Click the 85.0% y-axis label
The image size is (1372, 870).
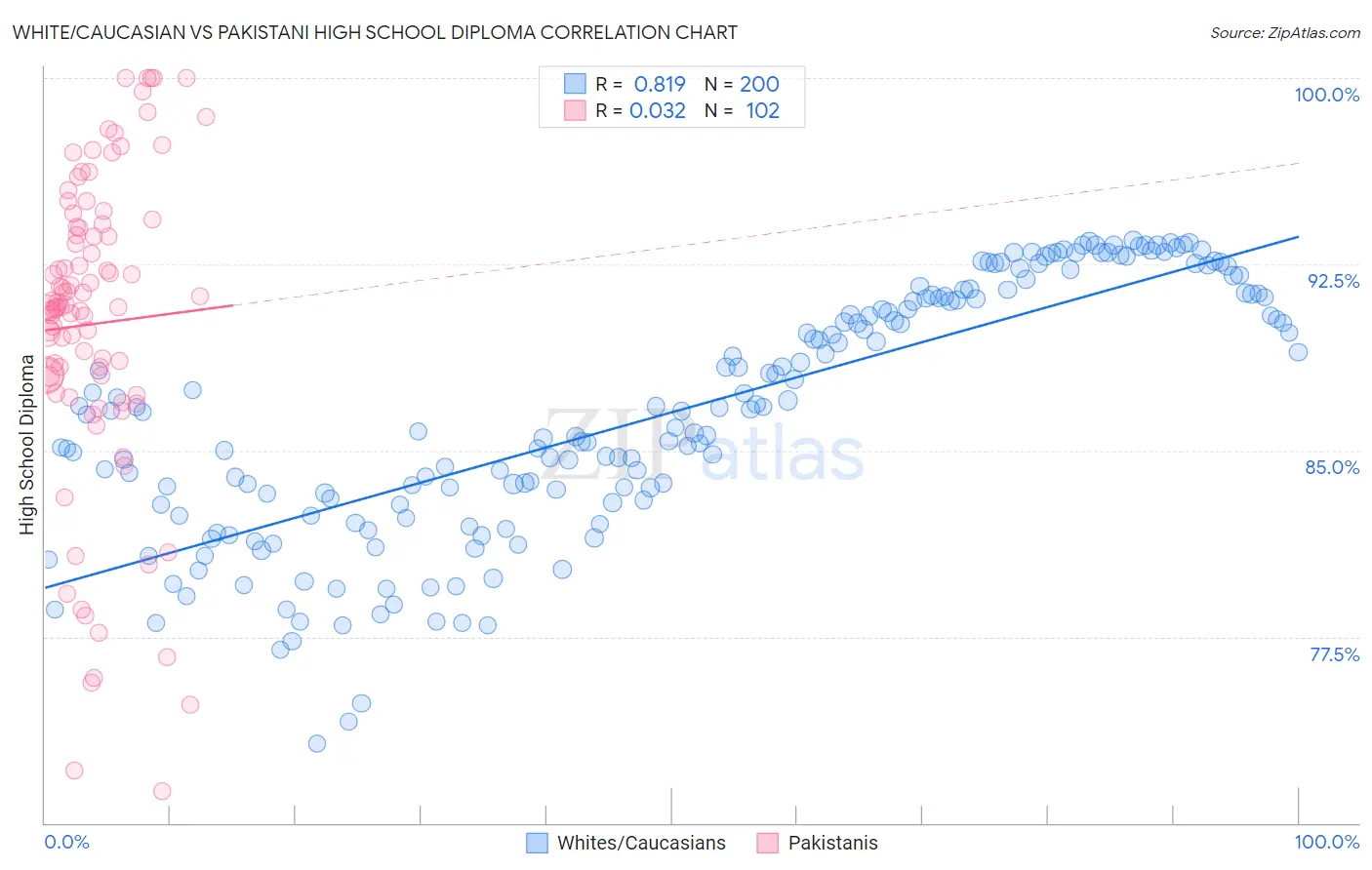tap(1332, 467)
